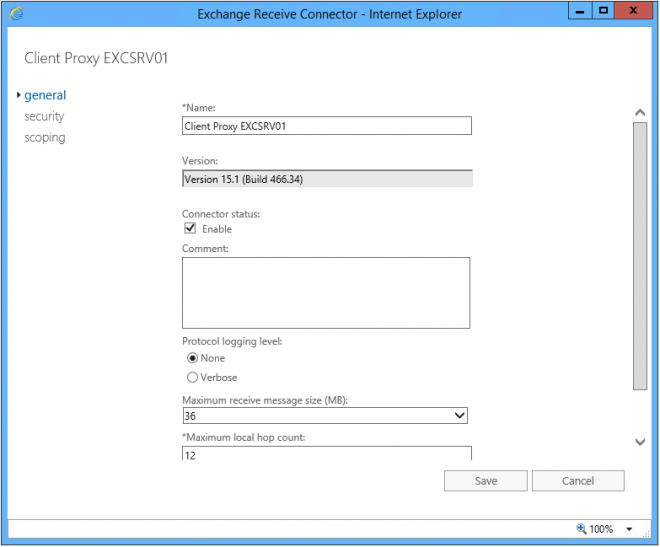660x547 pixels.
Task: Select the general tab
Action: pyautogui.click(x=45, y=95)
